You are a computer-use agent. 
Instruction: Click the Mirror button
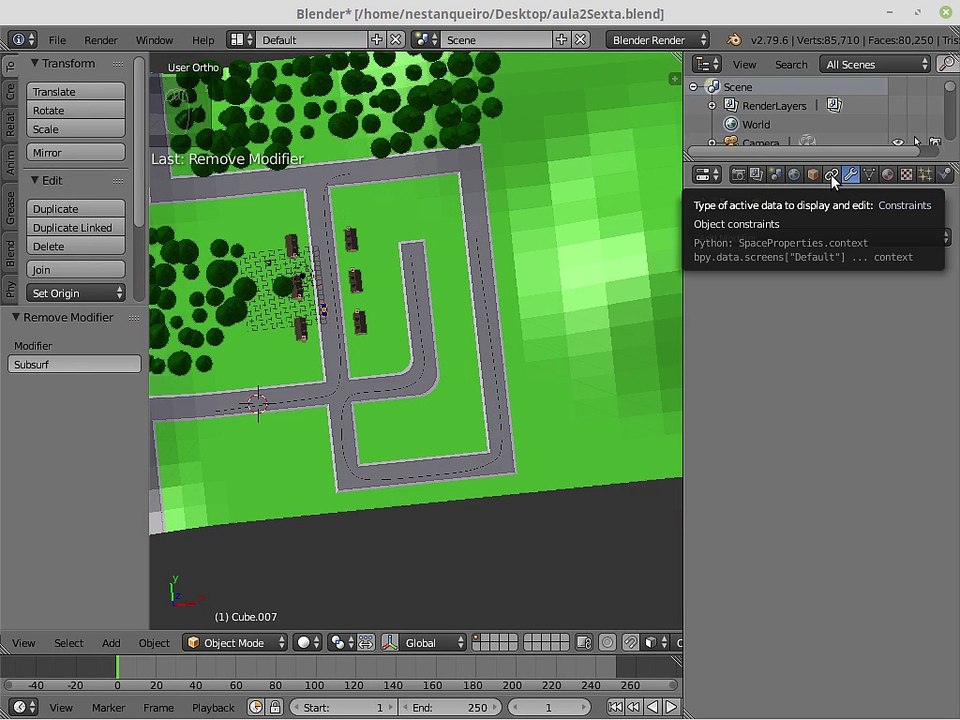pyautogui.click(x=76, y=152)
